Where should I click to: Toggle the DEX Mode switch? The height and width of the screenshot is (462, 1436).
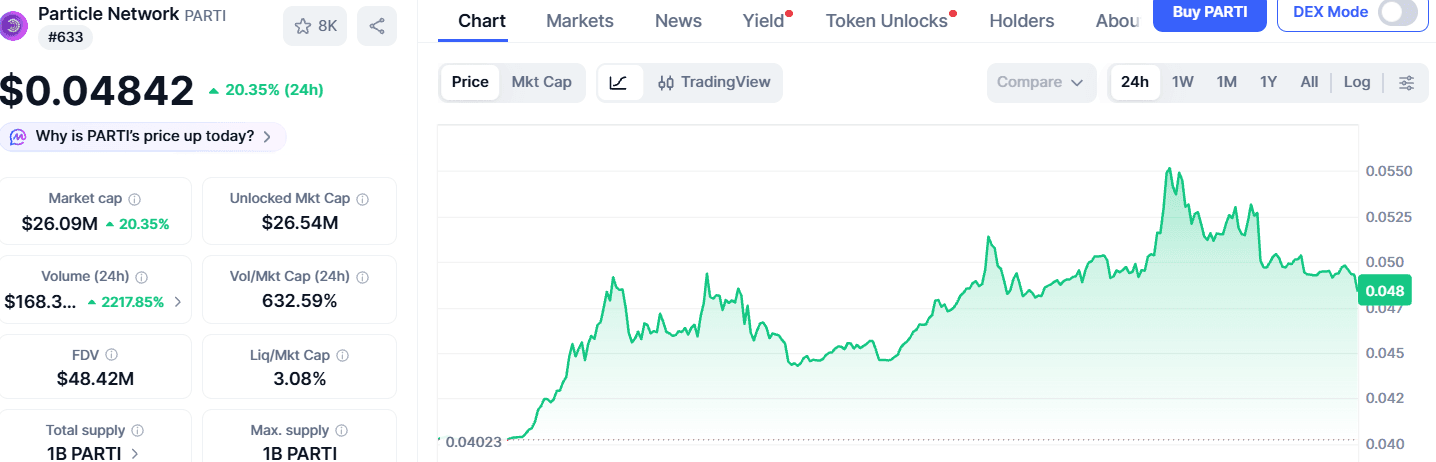click(1397, 12)
